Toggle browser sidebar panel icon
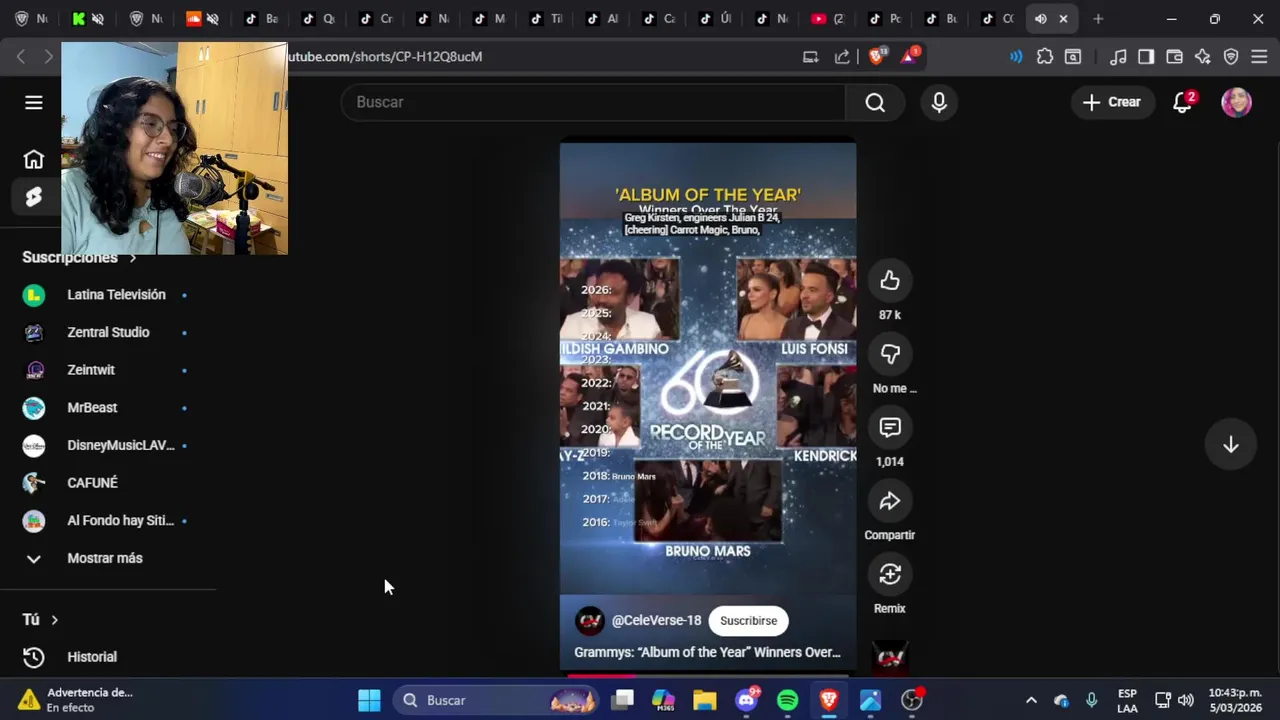 pyautogui.click(x=1146, y=57)
